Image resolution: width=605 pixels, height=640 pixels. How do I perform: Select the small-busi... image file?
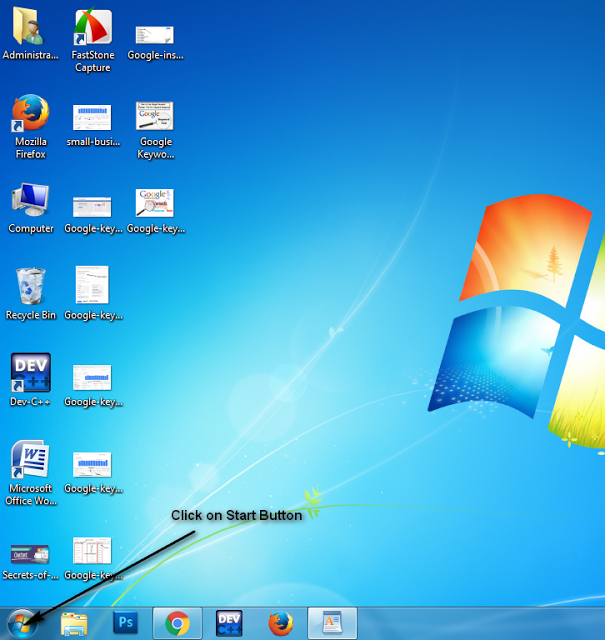tap(93, 125)
